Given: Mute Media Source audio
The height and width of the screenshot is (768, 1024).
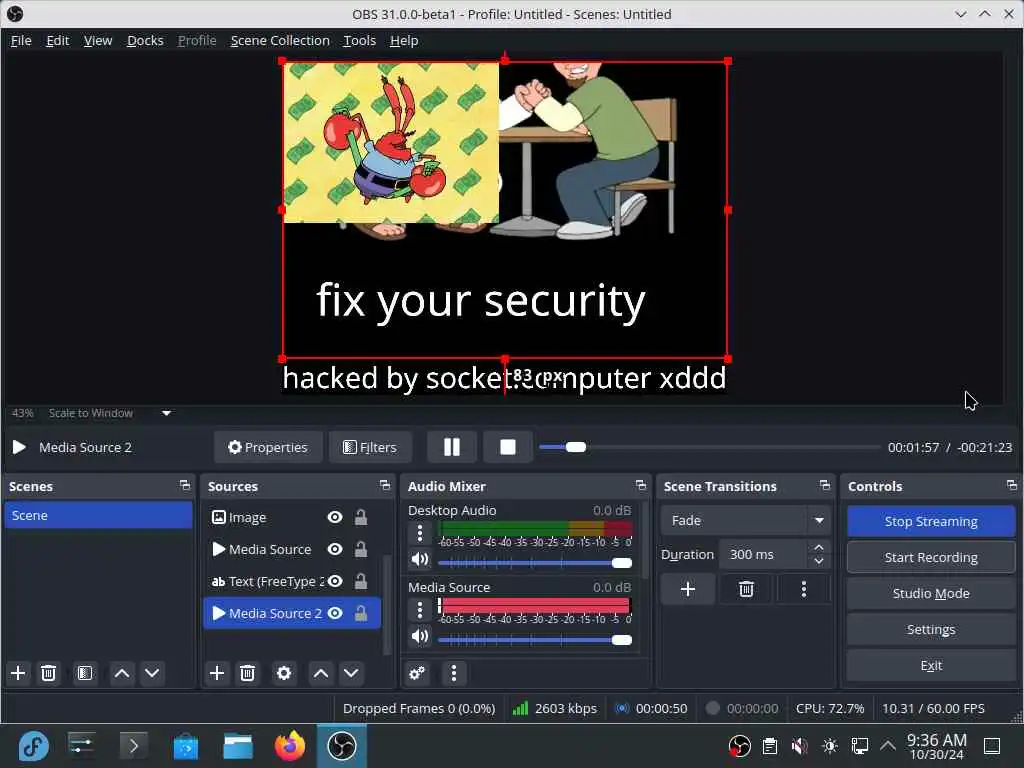Looking at the screenshot, I should tap(420, 637).
